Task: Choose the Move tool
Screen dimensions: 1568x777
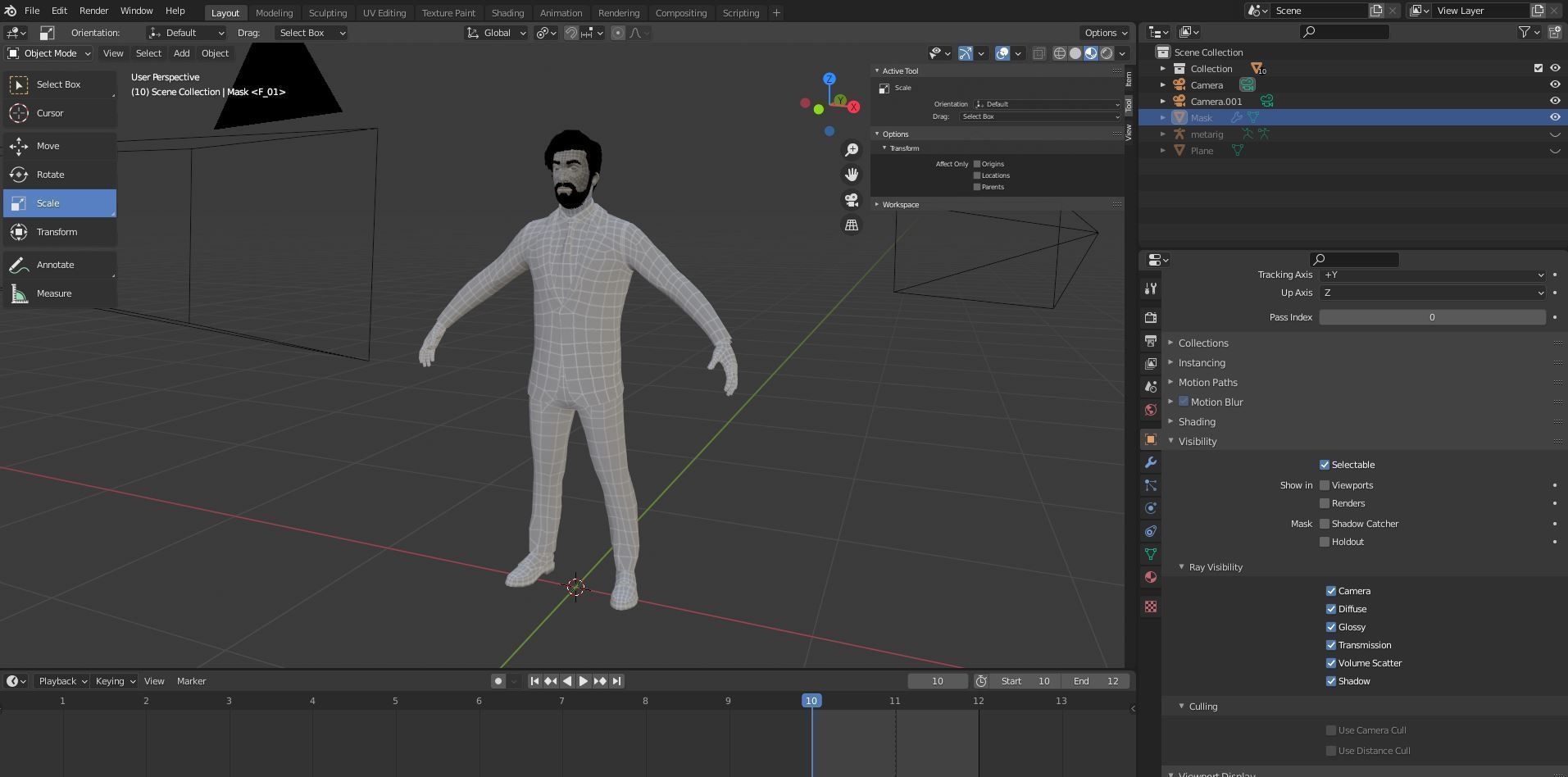Action: tap(60, 146)
